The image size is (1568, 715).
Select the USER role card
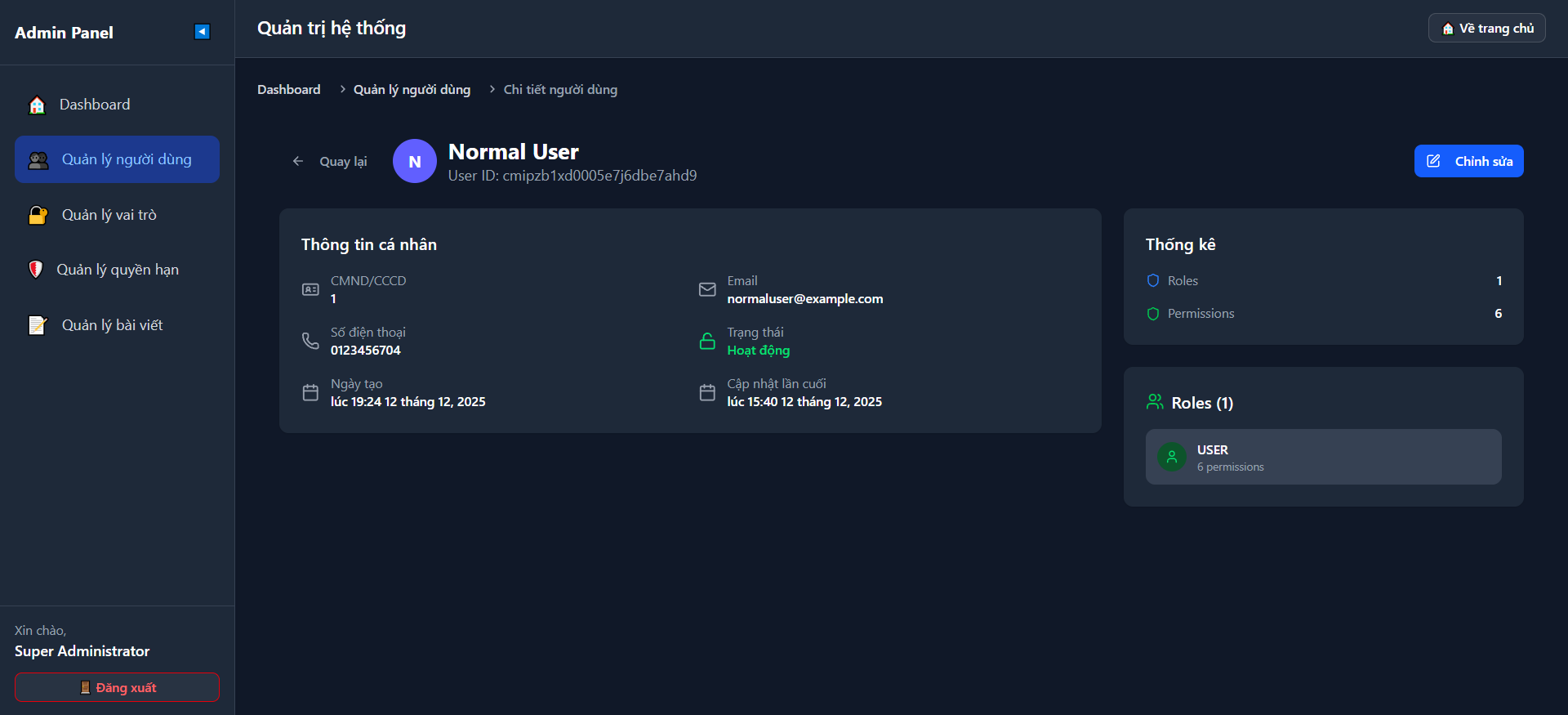click(1323, 458)
